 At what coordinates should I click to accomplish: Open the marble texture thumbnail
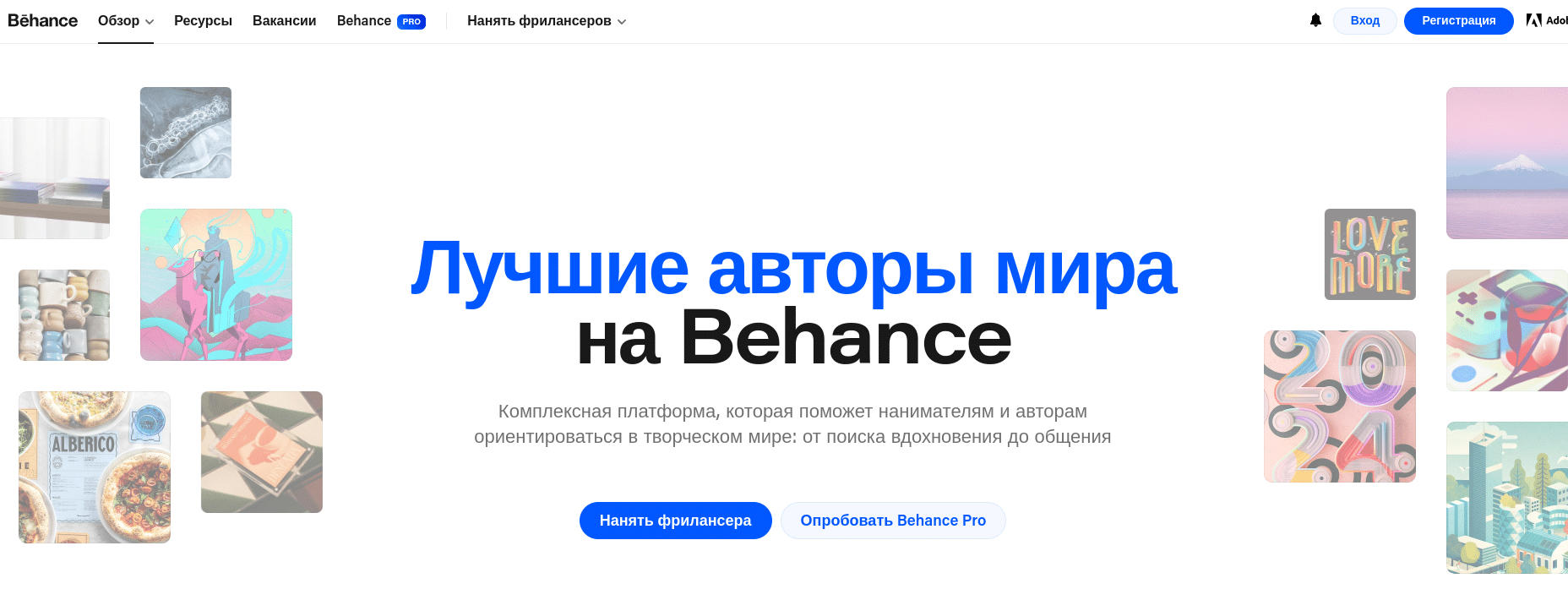coord(186,133)
